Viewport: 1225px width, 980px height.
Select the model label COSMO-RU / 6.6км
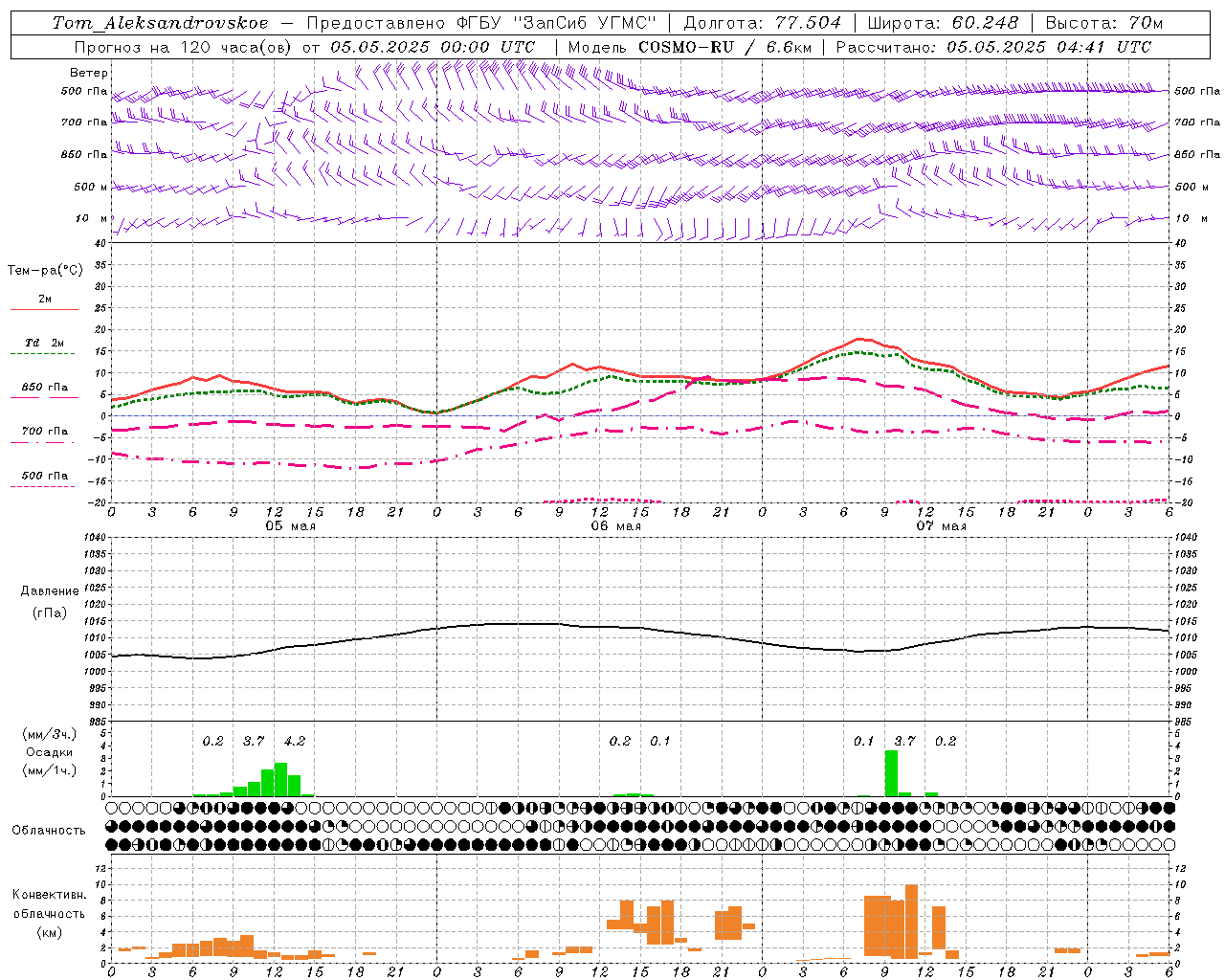(724, 47)
